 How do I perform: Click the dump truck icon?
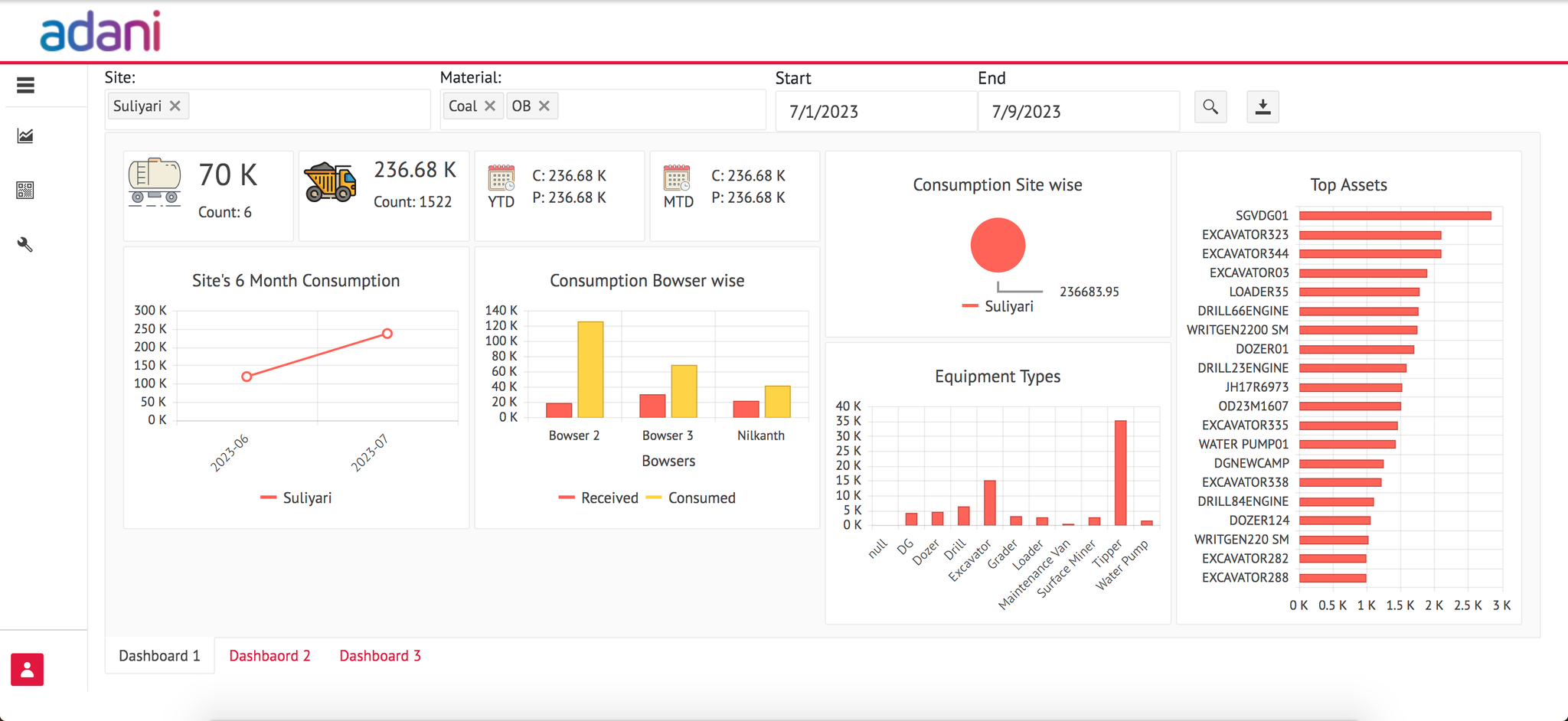[330, 182]
